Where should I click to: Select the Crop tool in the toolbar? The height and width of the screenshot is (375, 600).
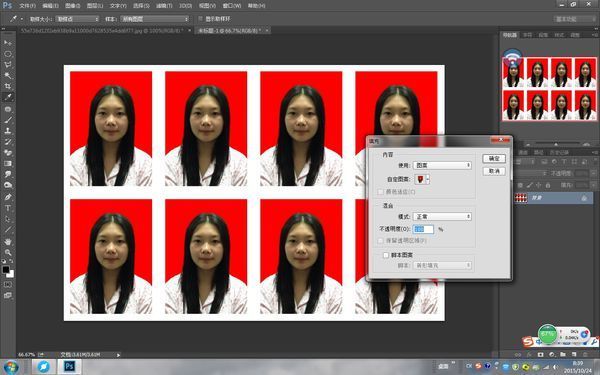click(x=8, y=86)
